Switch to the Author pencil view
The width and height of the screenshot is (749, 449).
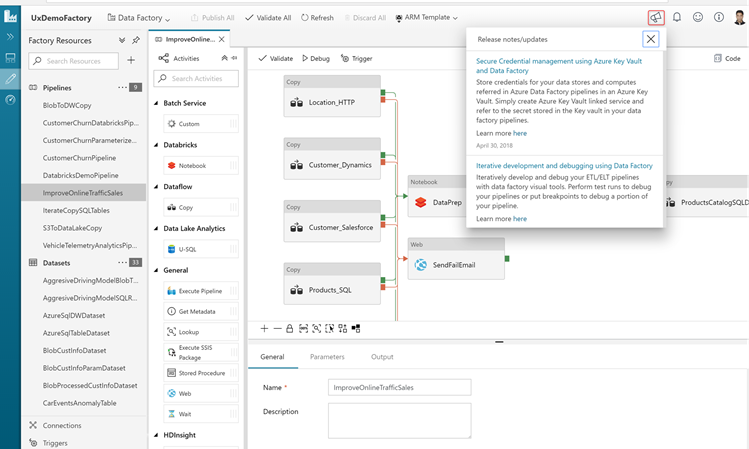[11, 79]
